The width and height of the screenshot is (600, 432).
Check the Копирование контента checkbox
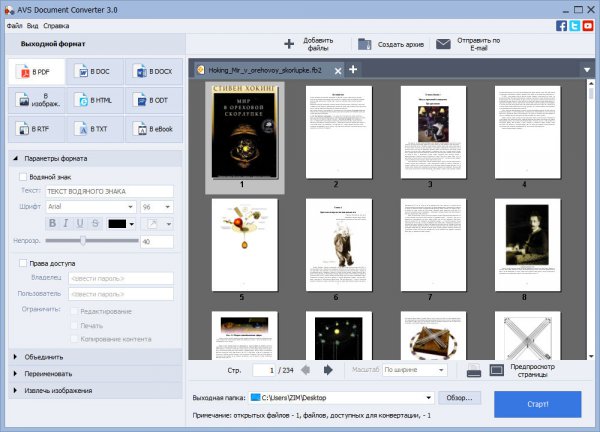click(x=75, y=339)
